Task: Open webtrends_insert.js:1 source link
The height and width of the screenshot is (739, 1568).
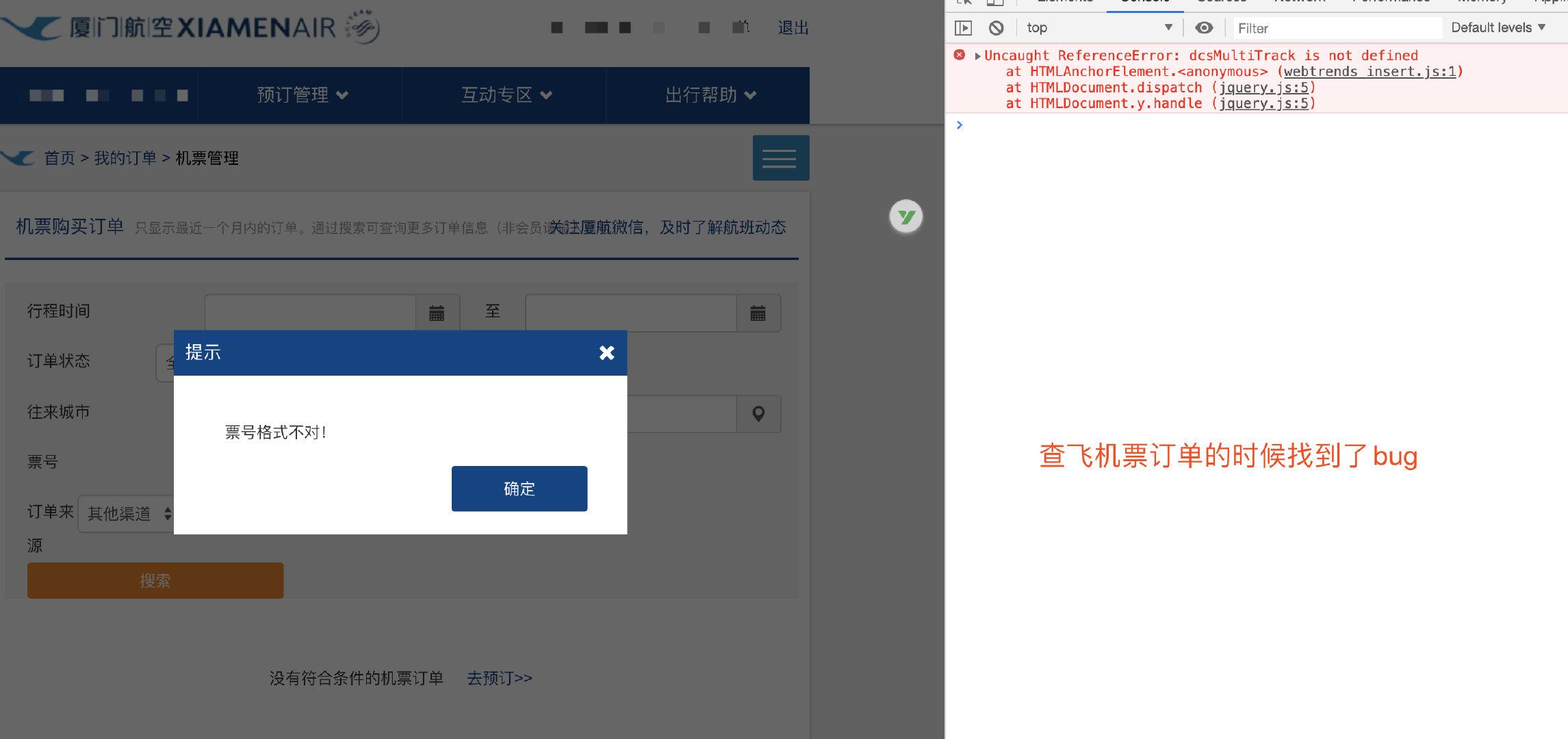Action: tap(1370, 72)
